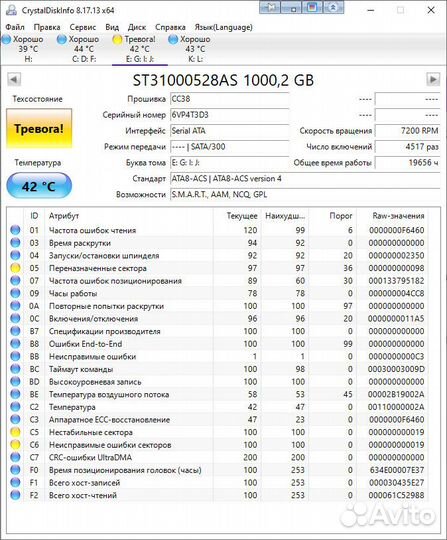Click status icon of Таймаут команды row

[15, 369]
